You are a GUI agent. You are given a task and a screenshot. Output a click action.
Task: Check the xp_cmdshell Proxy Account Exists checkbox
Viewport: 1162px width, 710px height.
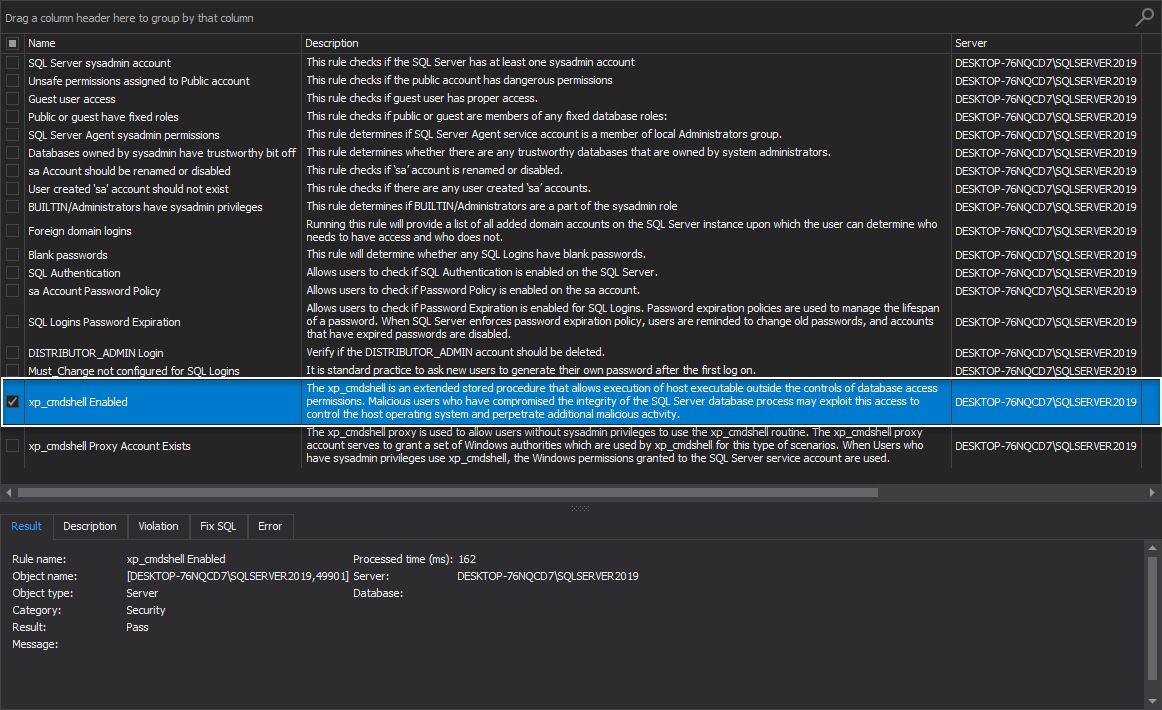pyautogui.click(x=13, y=446)
